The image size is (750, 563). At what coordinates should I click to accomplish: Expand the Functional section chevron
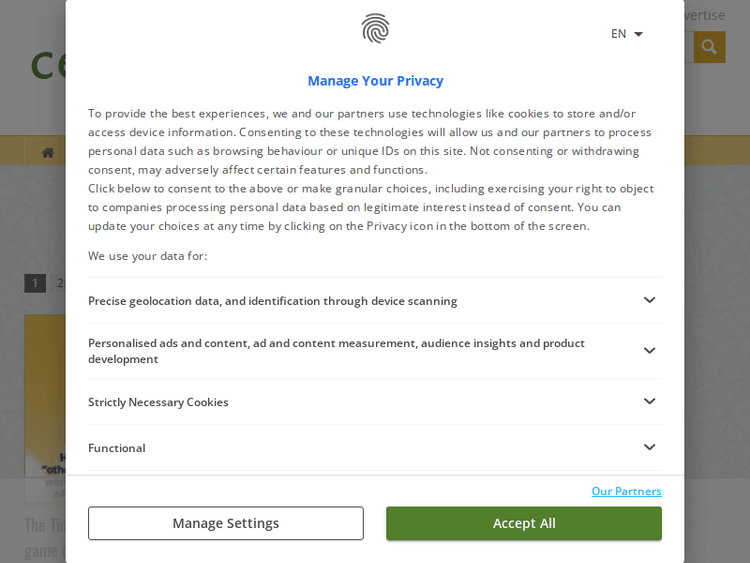tap(649, 447)
